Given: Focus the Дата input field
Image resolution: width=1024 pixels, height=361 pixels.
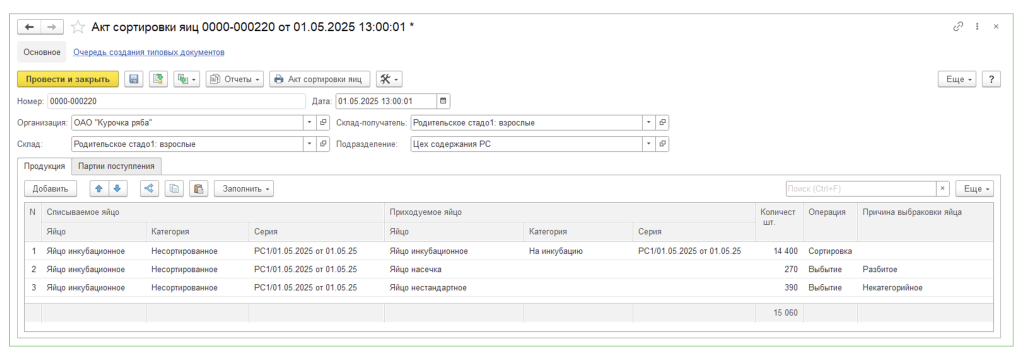Looking at the screenshot, I should [386, 101].
